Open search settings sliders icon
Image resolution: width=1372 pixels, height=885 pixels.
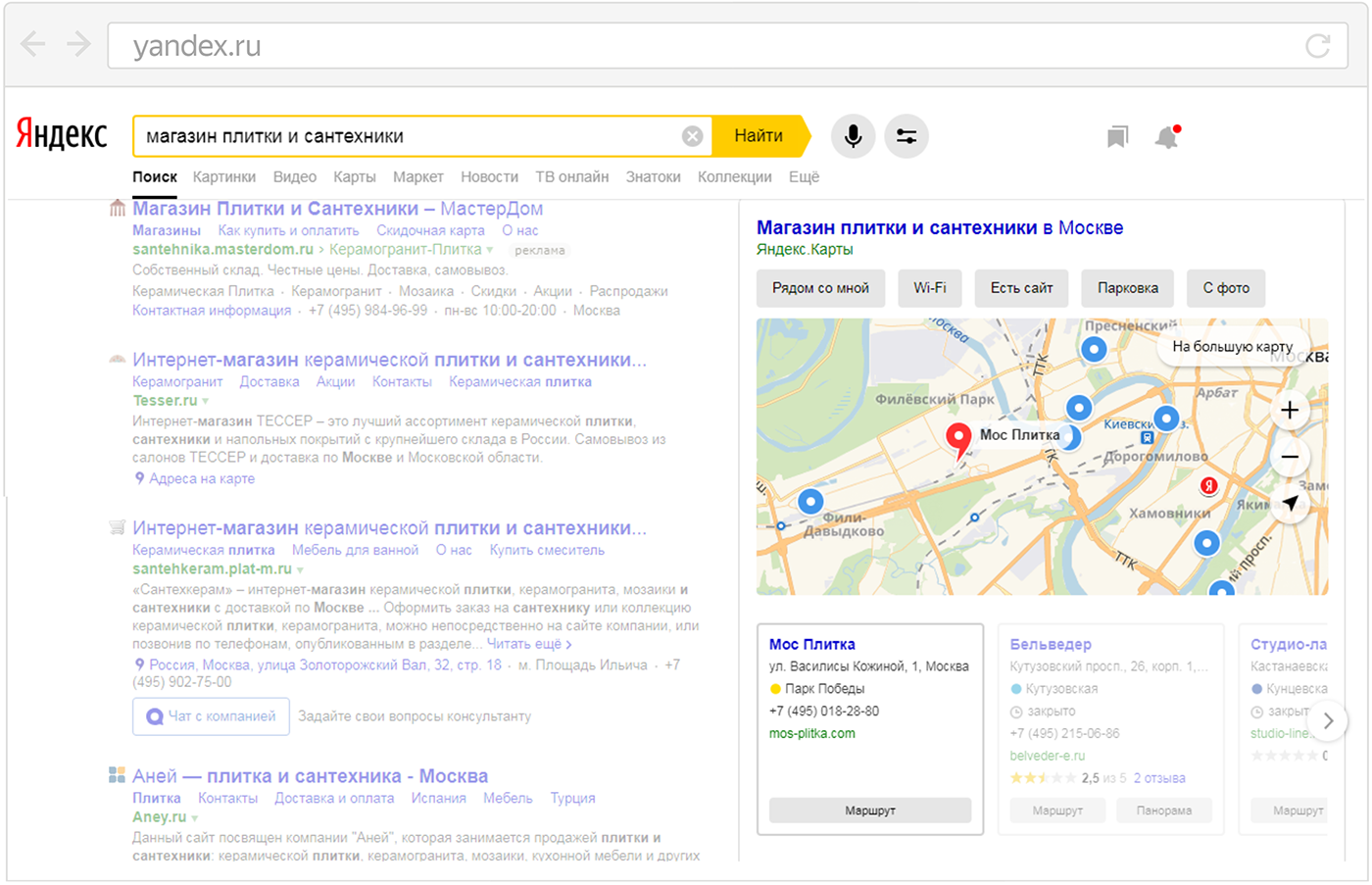pos(906,136)
